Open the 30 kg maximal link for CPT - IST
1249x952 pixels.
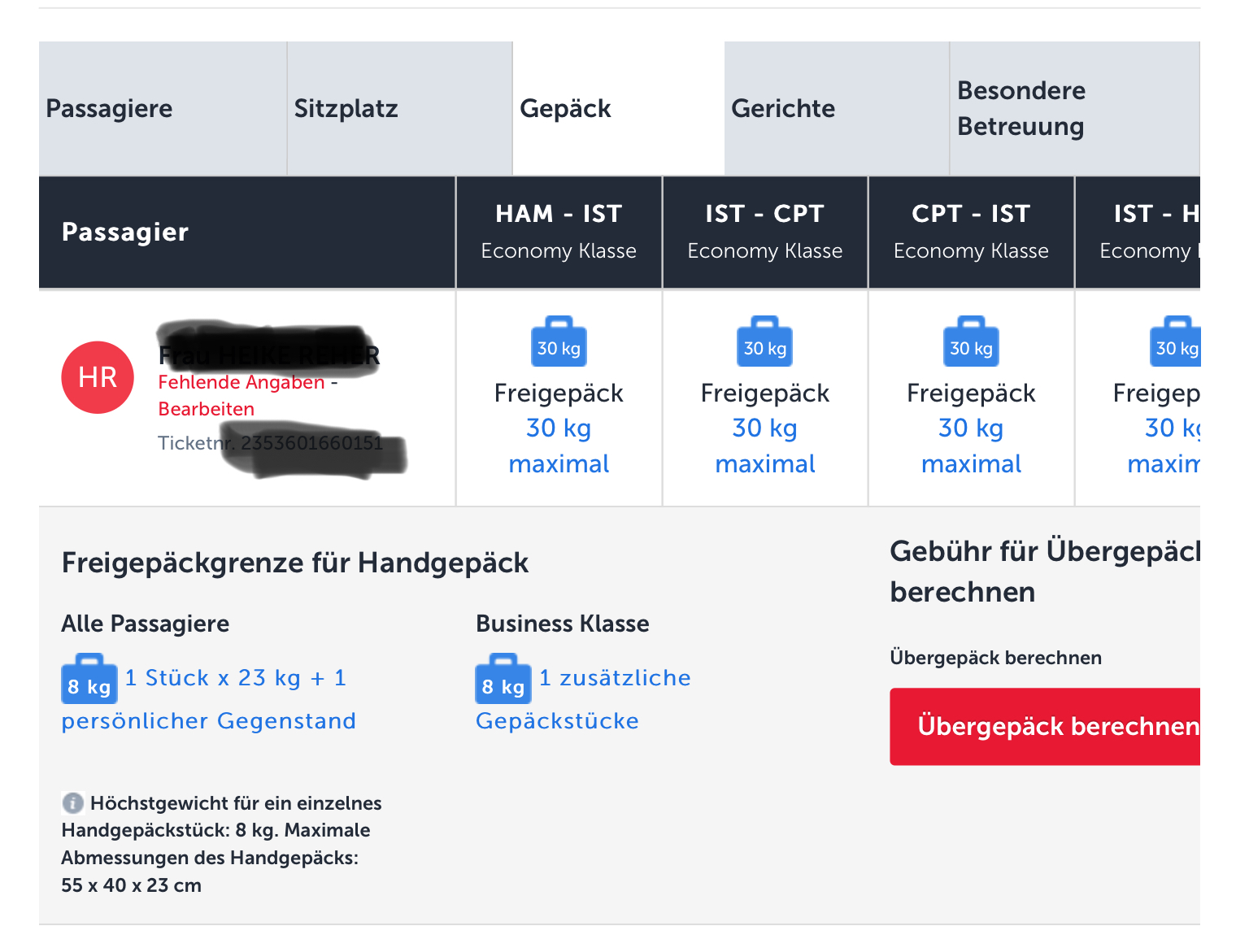click(971, 446)
